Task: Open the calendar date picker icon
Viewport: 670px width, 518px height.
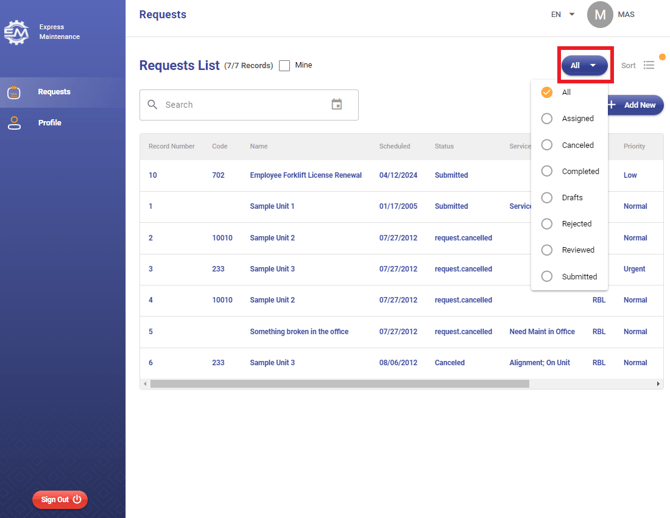Action: 337,104
